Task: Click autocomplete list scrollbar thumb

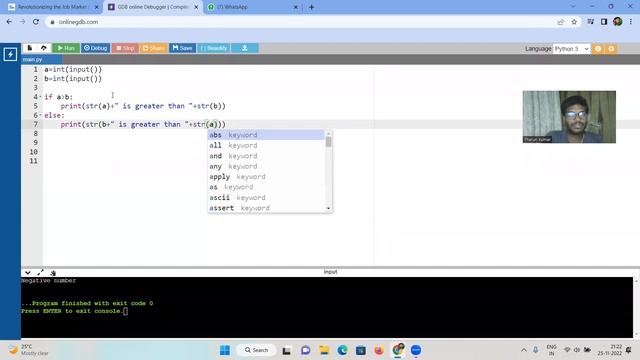Action: tap(329, 142)
